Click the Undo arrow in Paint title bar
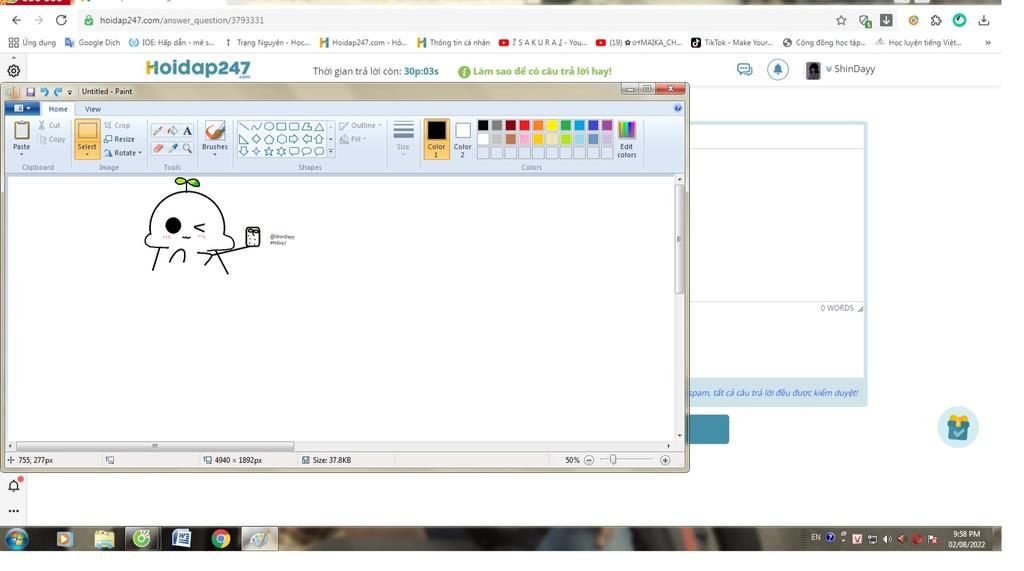1024x571 pixels. click(44, 91)
